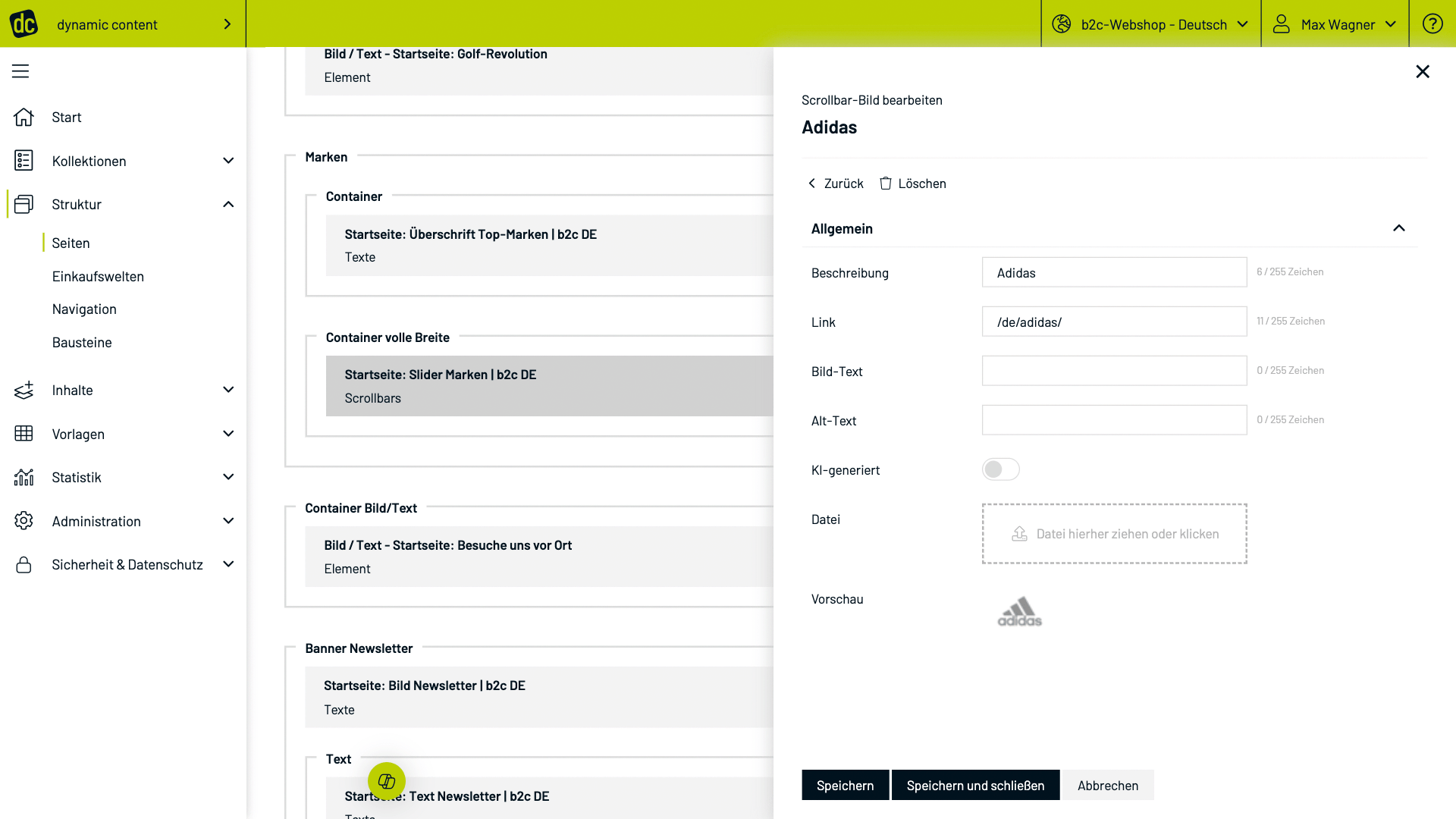
Task: Open Bausteine in the sidebar
Action: click(82, 343)
